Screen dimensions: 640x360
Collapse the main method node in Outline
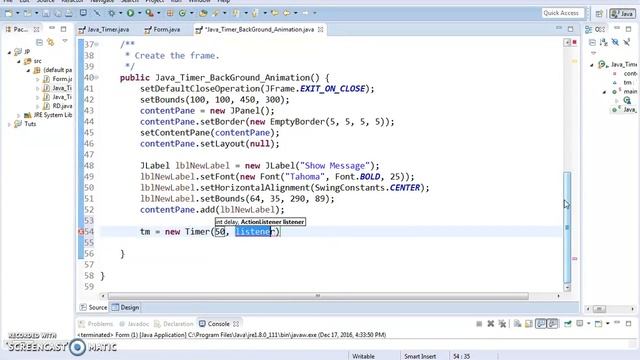coord(604,92)
